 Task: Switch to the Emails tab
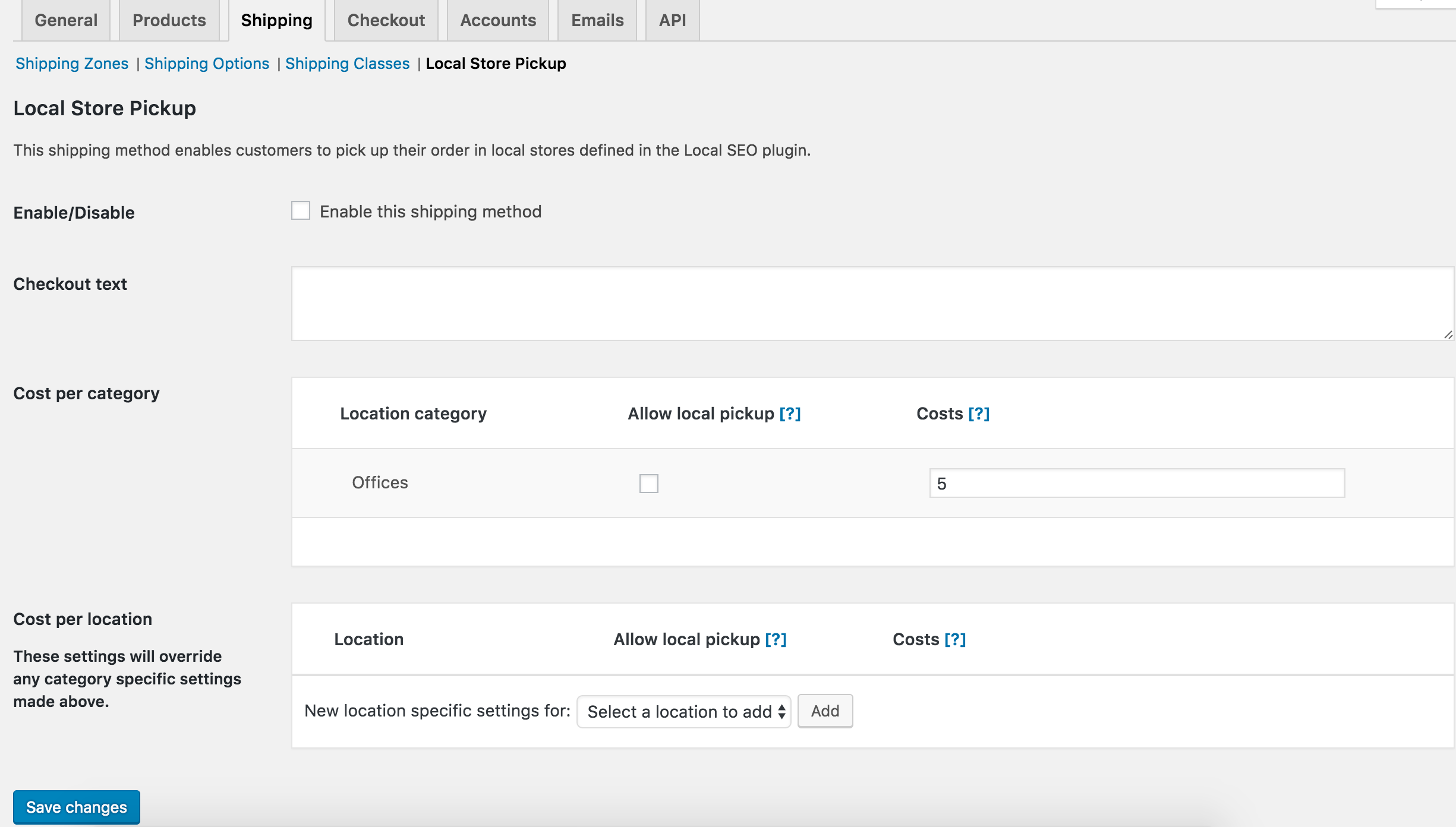click(x=596, y=19)
